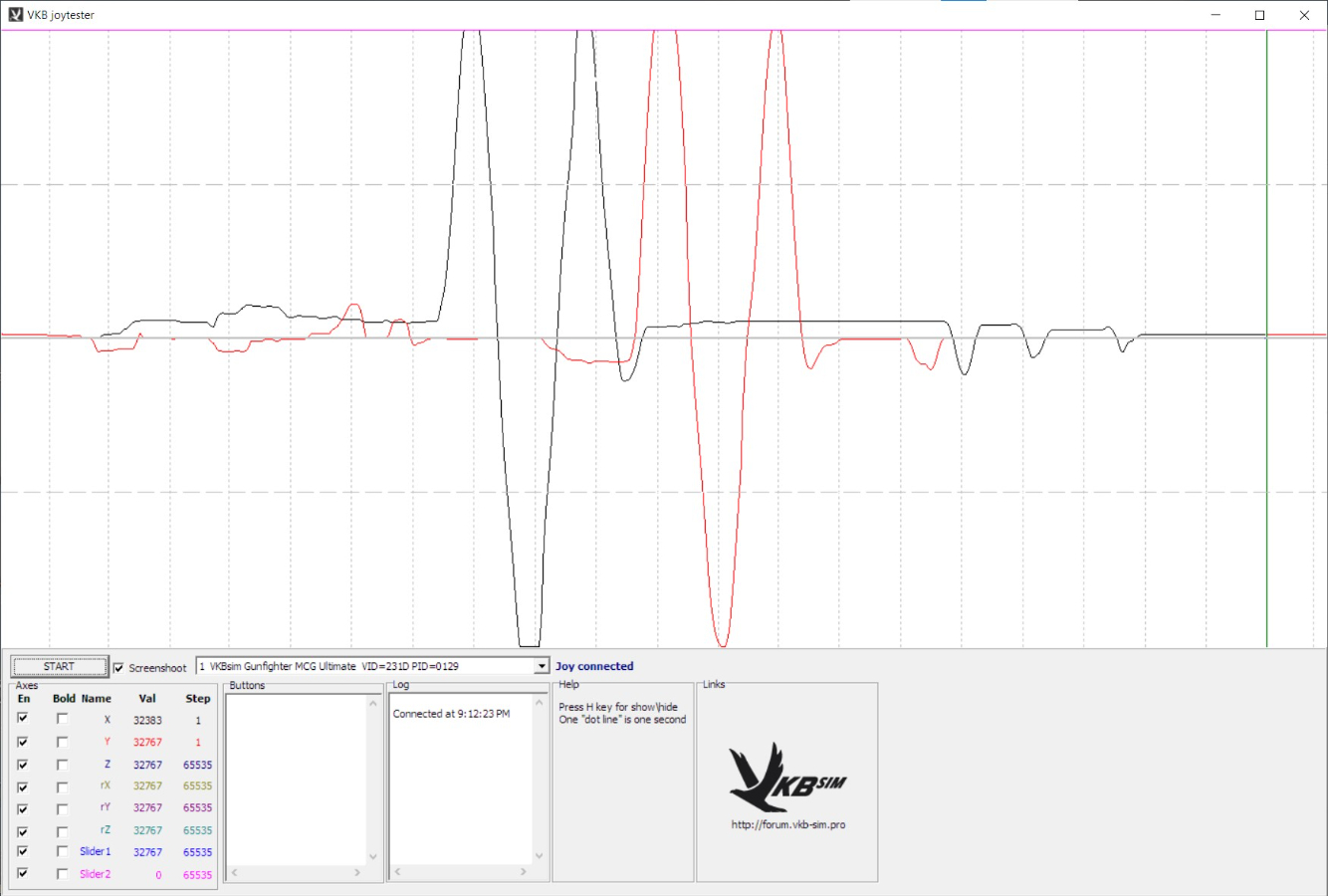Click the VKBsim bird logo

(x=786, y=778)
